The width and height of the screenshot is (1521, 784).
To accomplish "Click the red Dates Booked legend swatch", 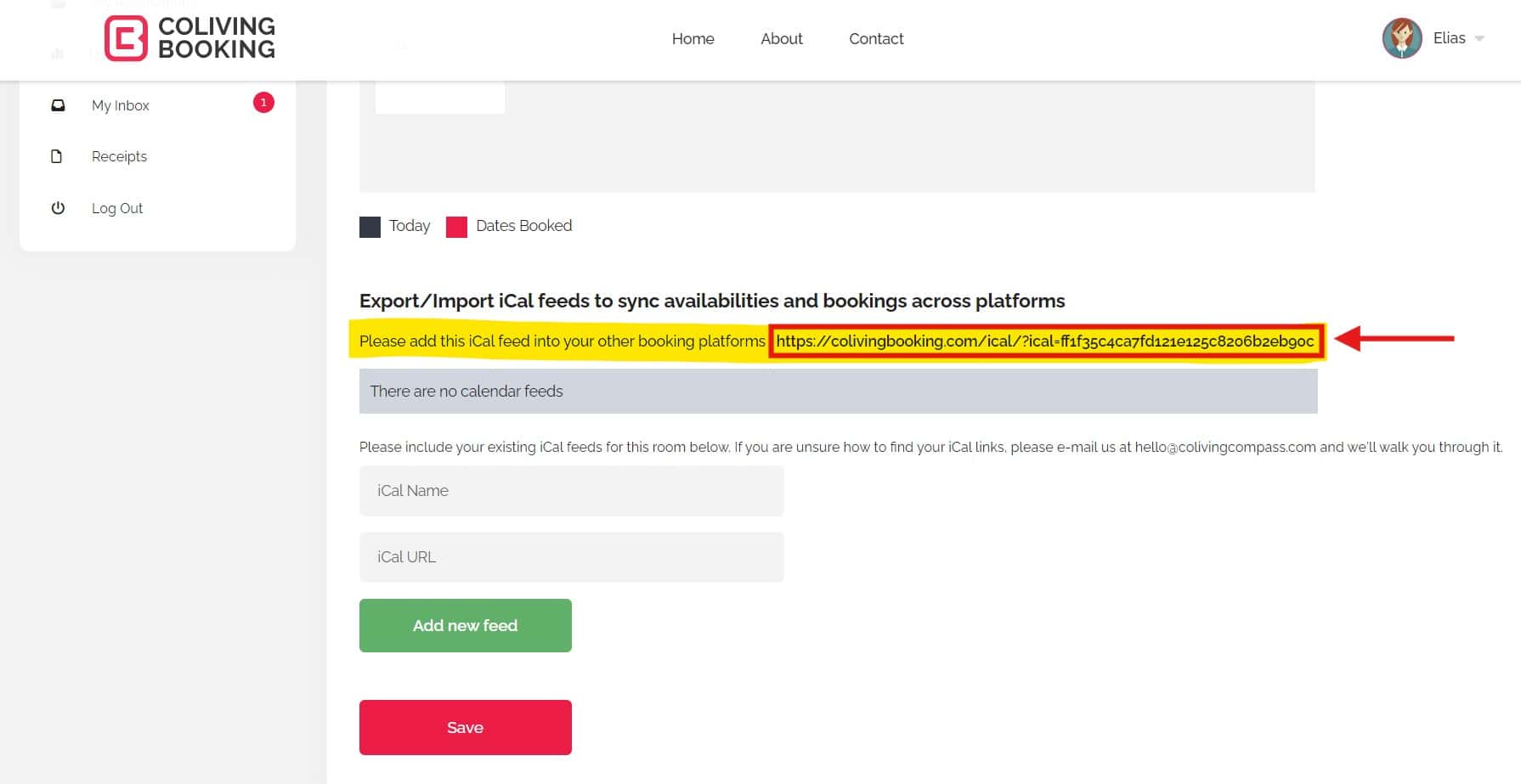I will point(456,227).
